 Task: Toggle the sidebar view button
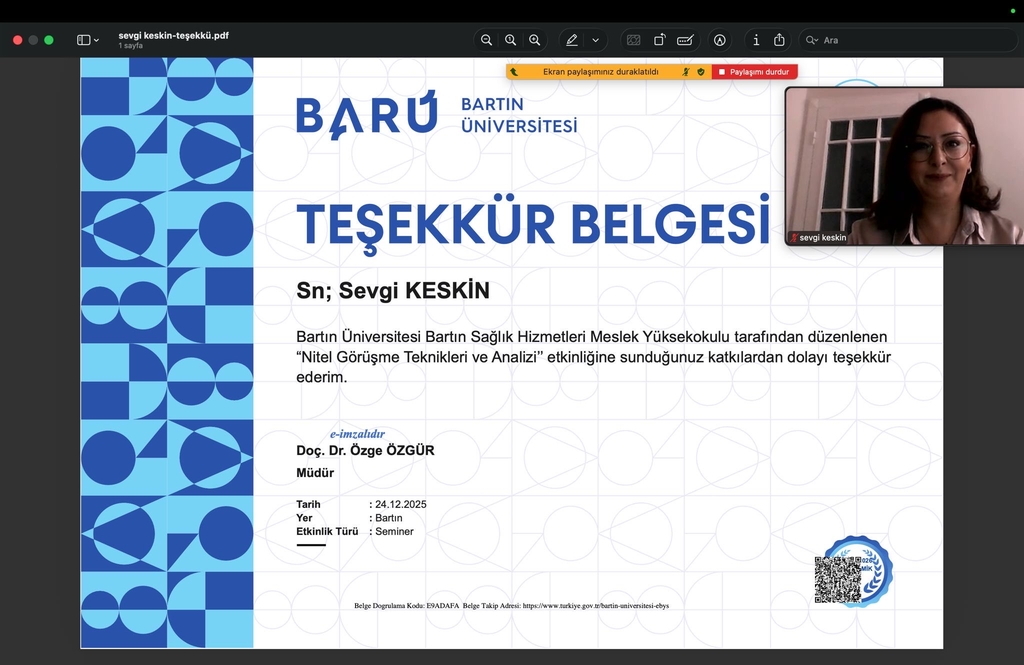click(83, 40)
